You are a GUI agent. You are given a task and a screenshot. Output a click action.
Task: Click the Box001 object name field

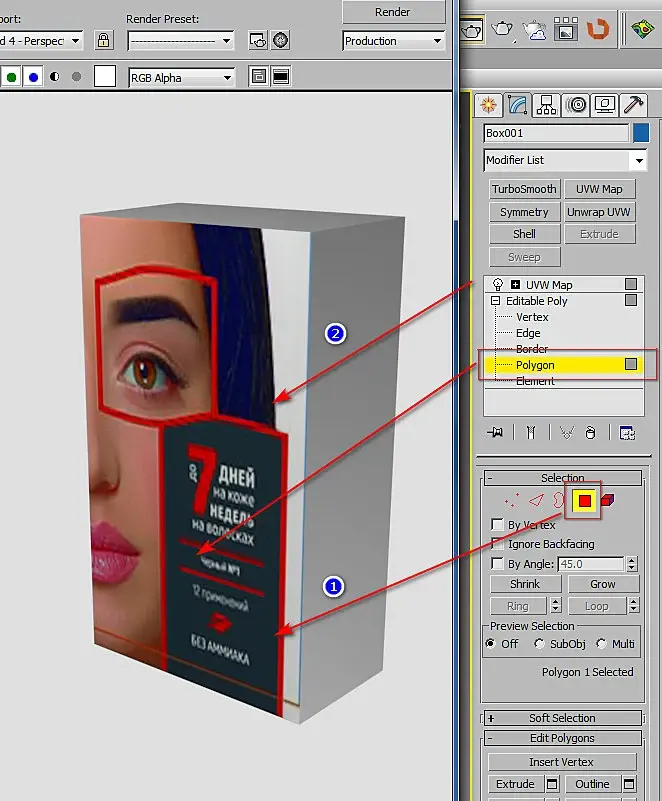[556, 133]
